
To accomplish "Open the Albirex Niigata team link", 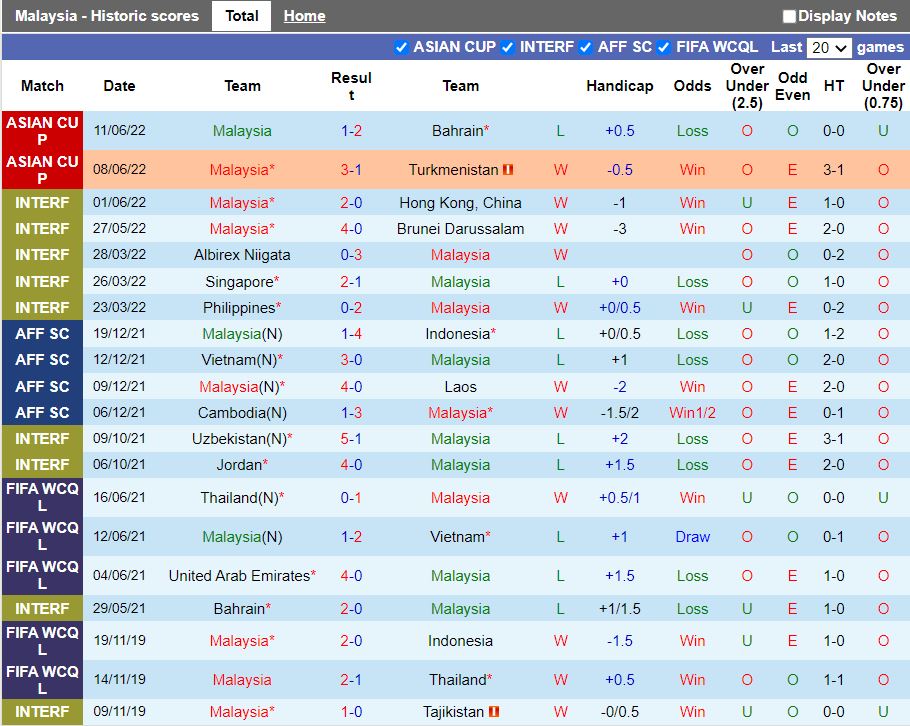I will click(242, 255).
